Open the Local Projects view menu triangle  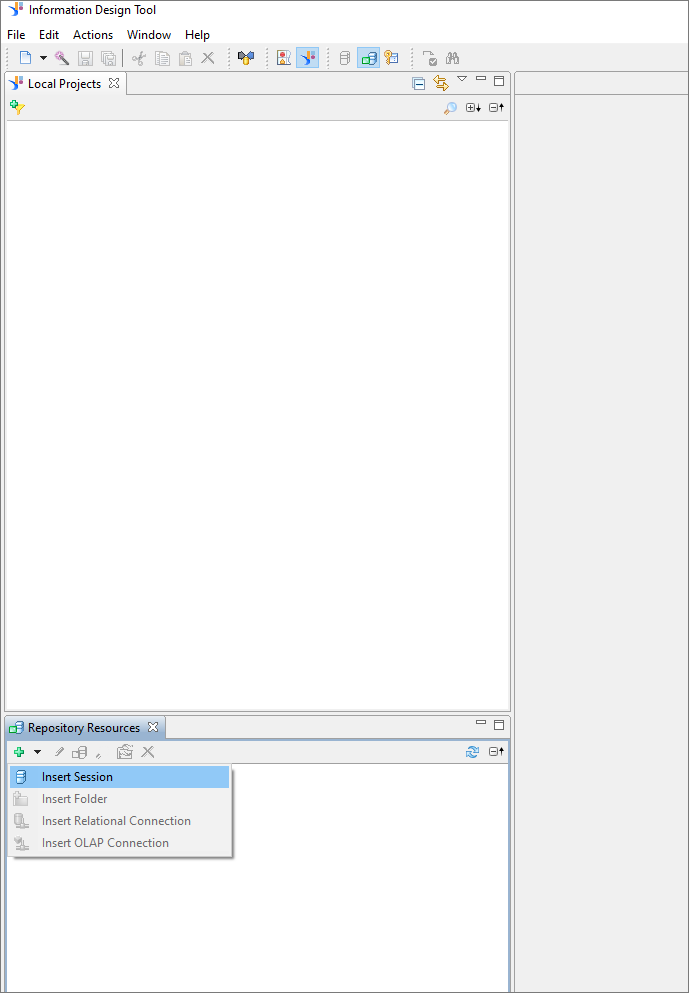tap(462, 79)
